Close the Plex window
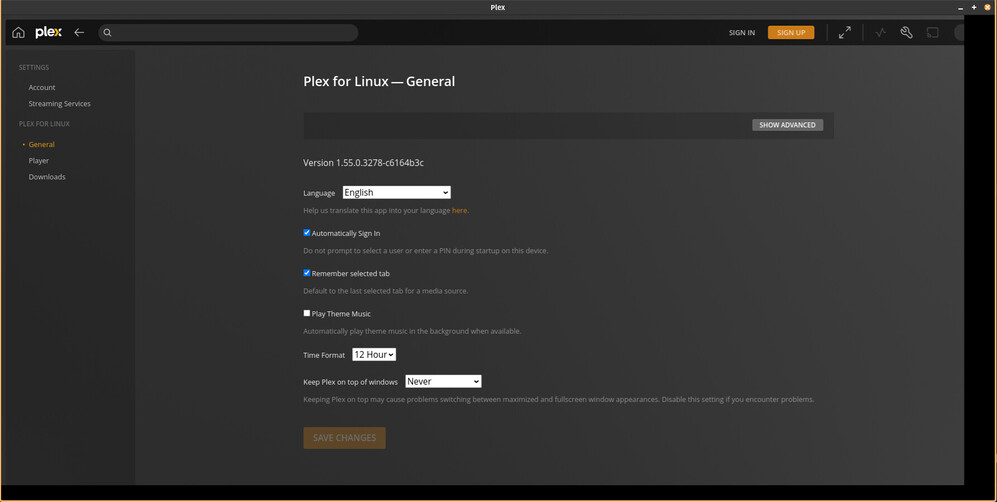This screenshot has width=997, height=502. coord(987,8)
